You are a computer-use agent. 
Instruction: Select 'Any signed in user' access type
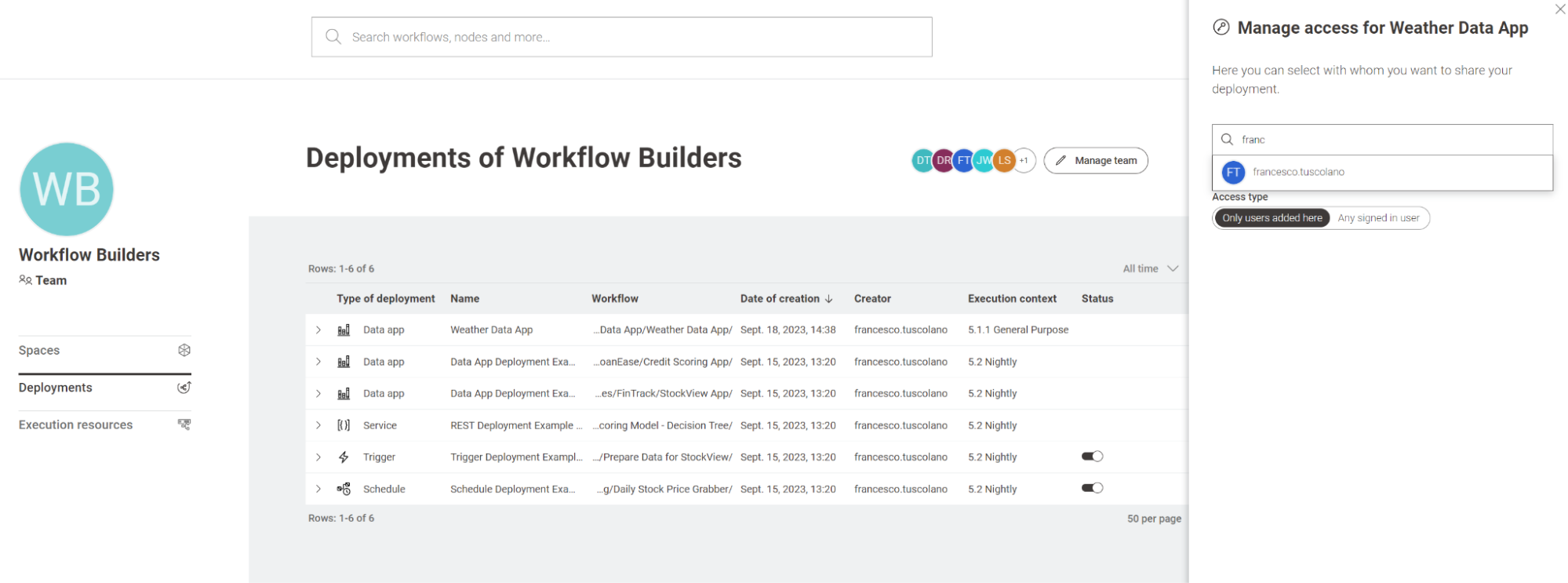[x=1378, y=218]
